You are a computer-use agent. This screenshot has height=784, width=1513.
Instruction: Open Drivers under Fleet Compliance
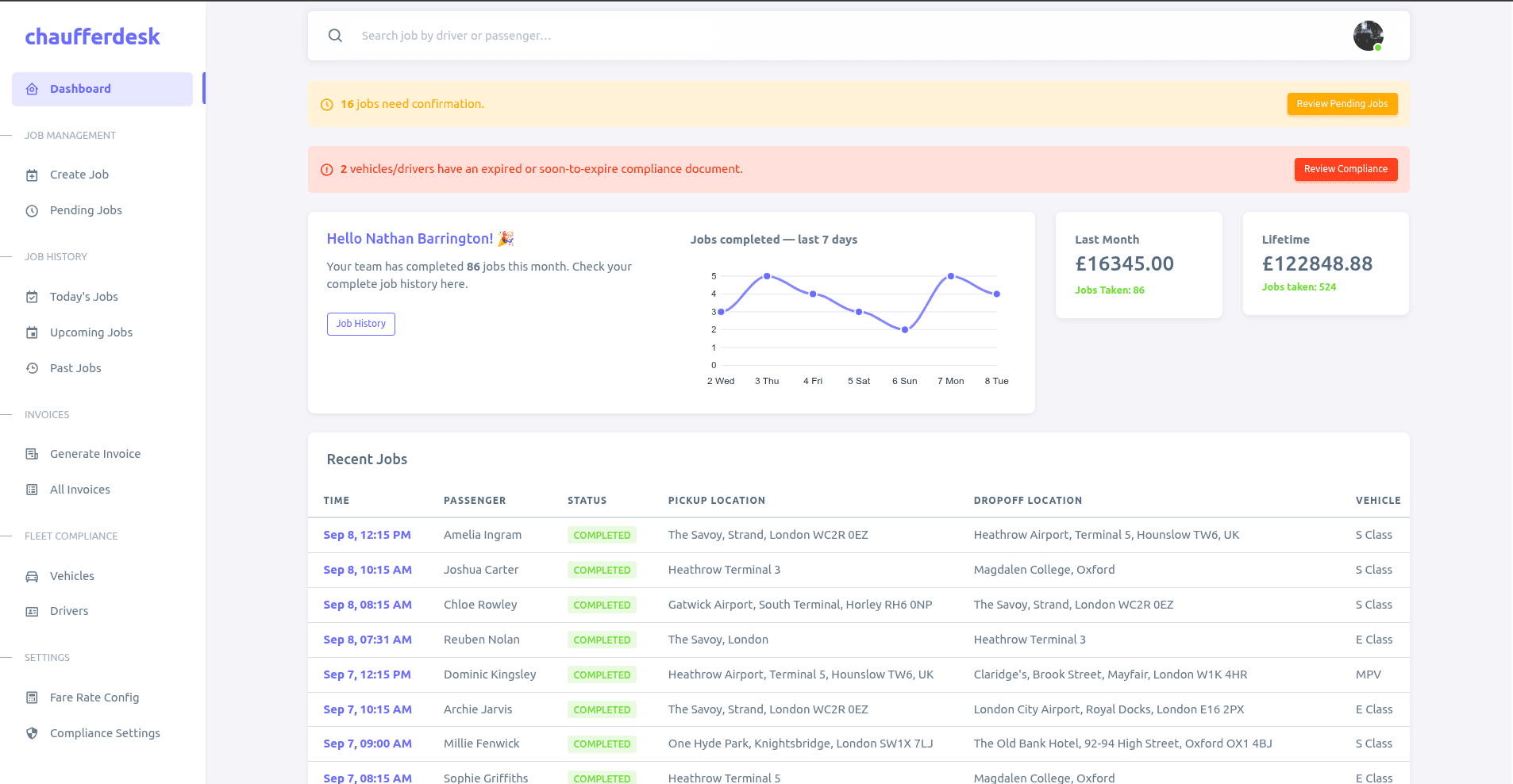102,611
